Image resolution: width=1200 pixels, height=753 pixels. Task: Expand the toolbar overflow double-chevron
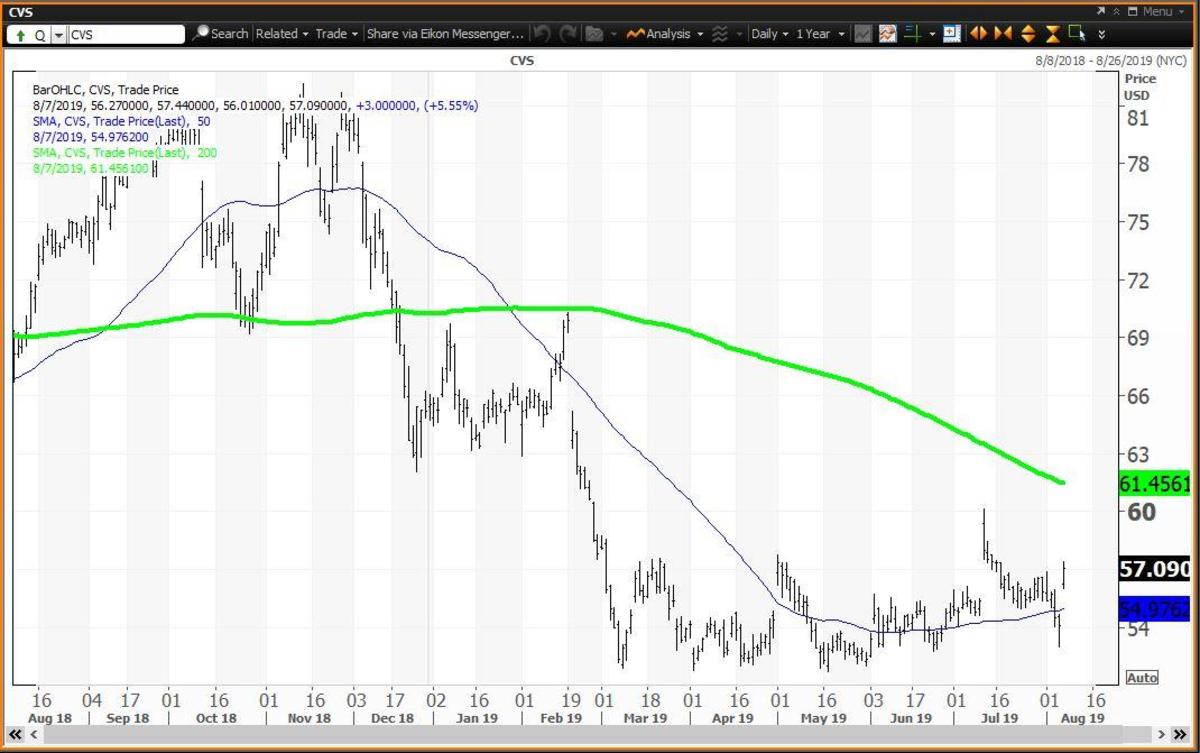click(x=1101, y=34)
